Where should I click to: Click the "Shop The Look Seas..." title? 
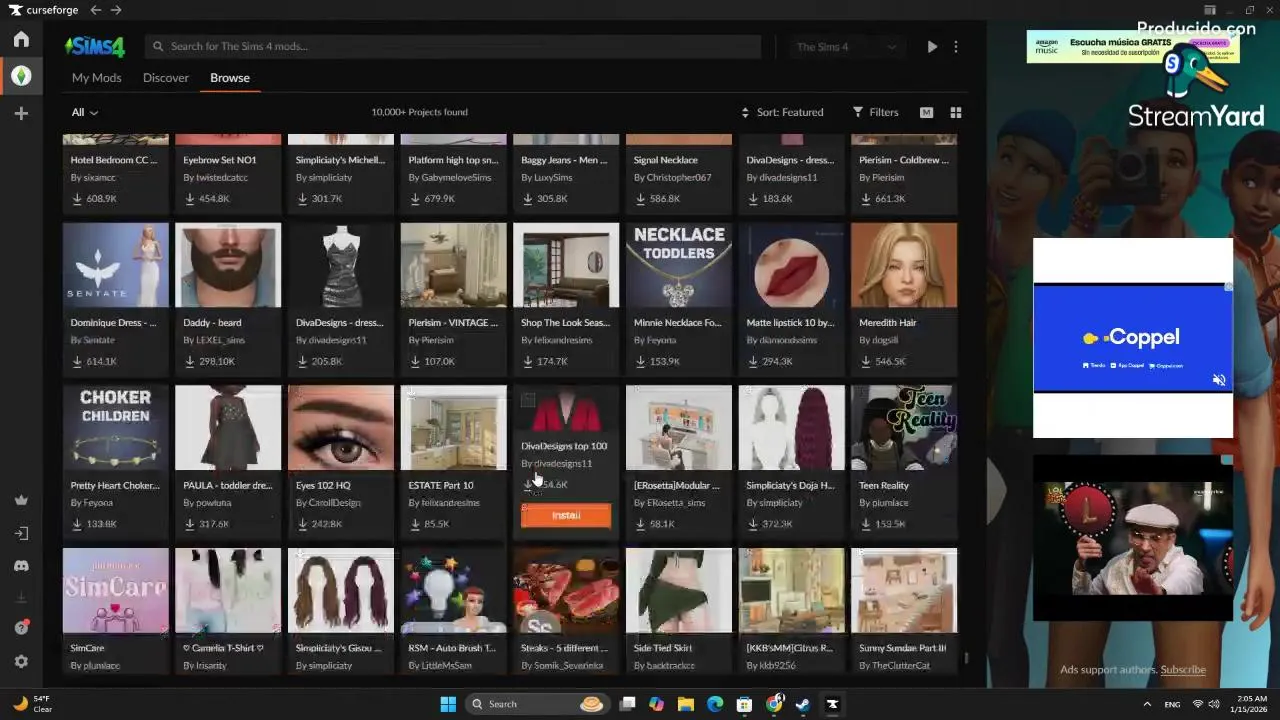point(565,323)
